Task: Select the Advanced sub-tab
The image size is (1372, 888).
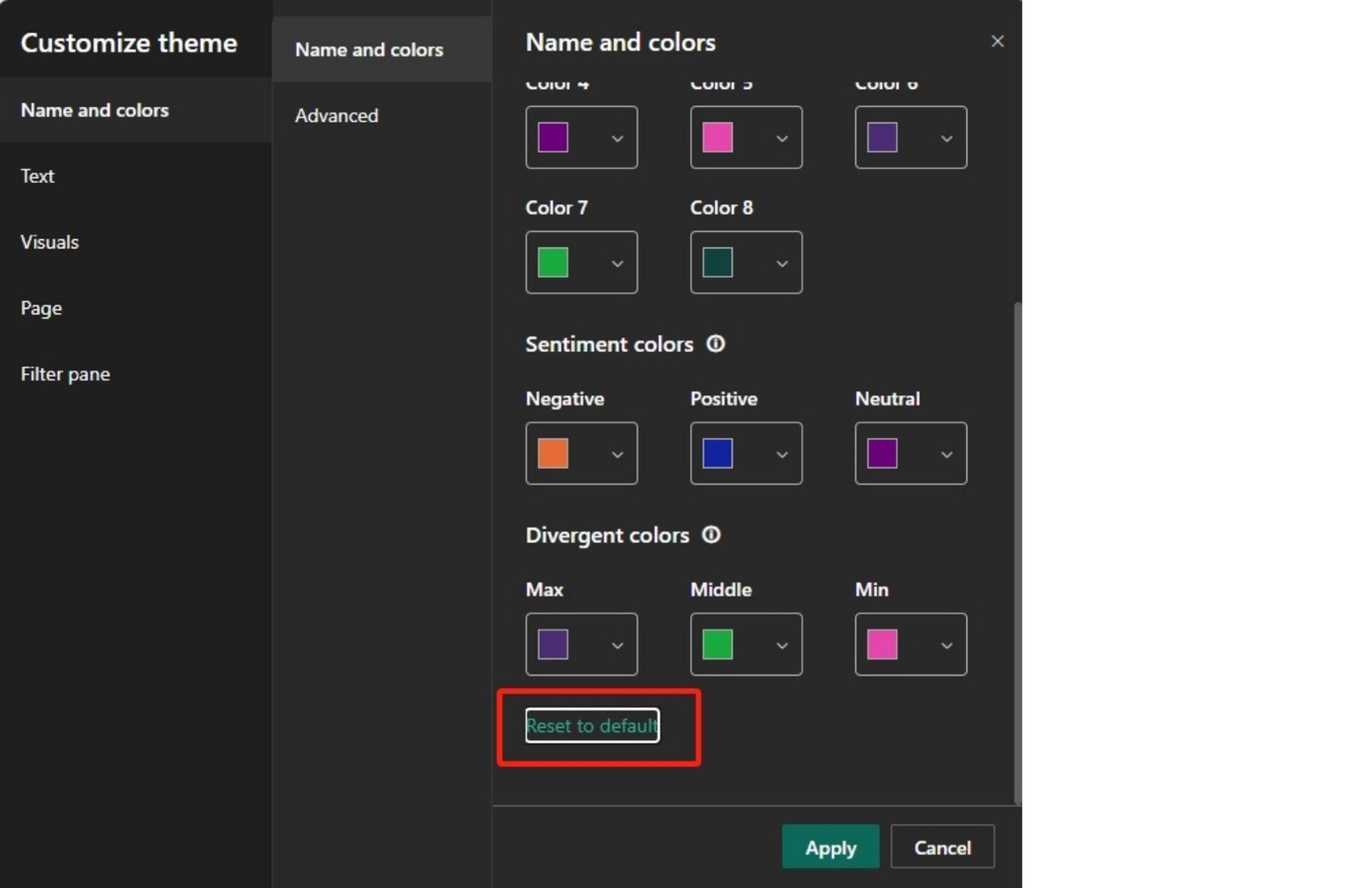Action: (382, 115)
